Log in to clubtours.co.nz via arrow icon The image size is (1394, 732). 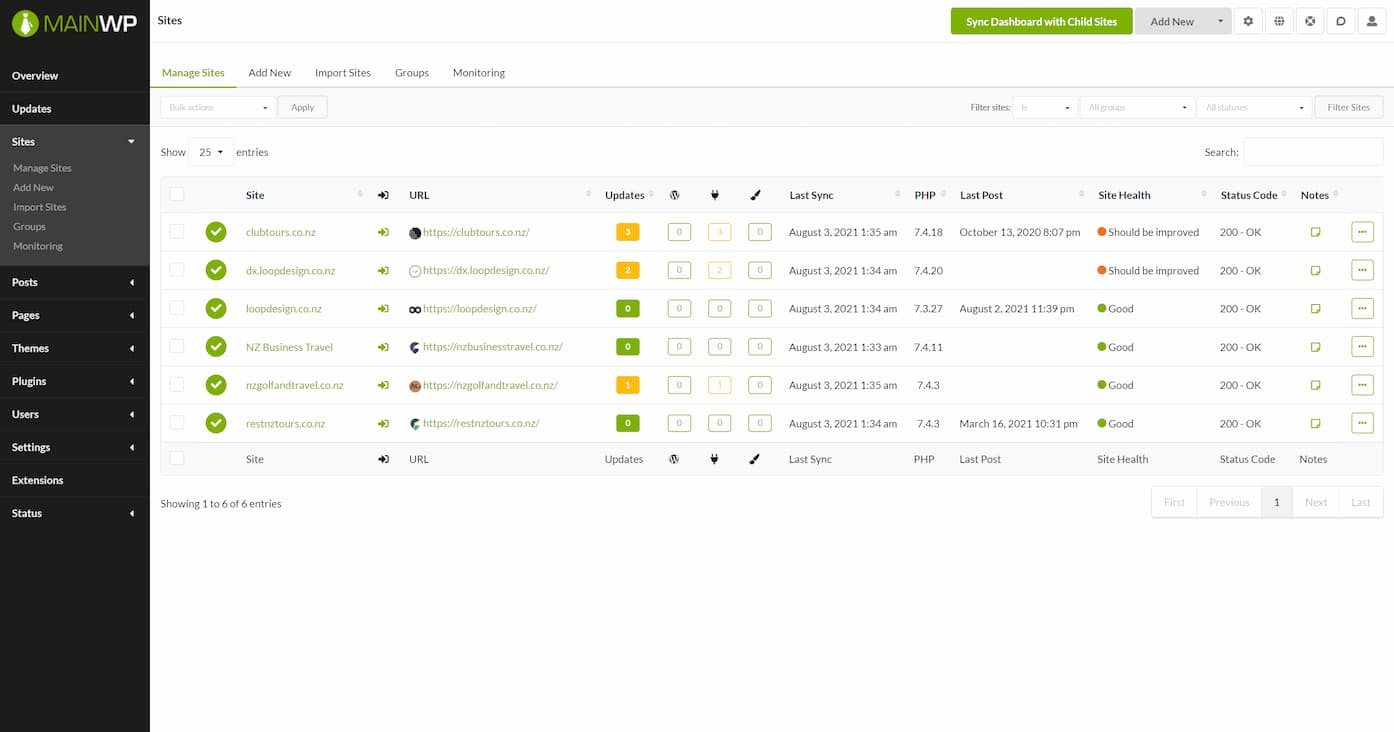click(383, 232)
